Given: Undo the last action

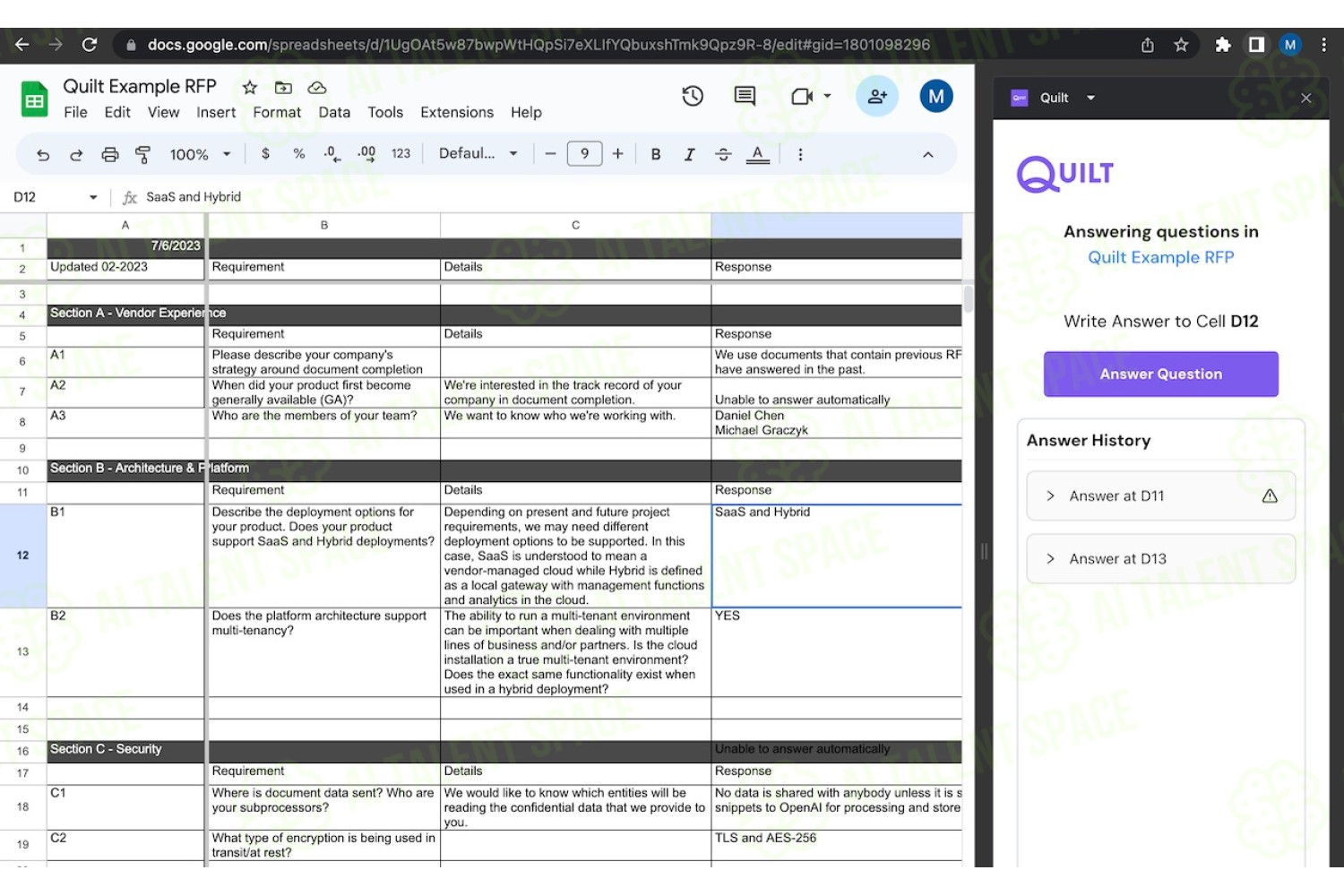Looking at the screenshot, I should [43, 154].
